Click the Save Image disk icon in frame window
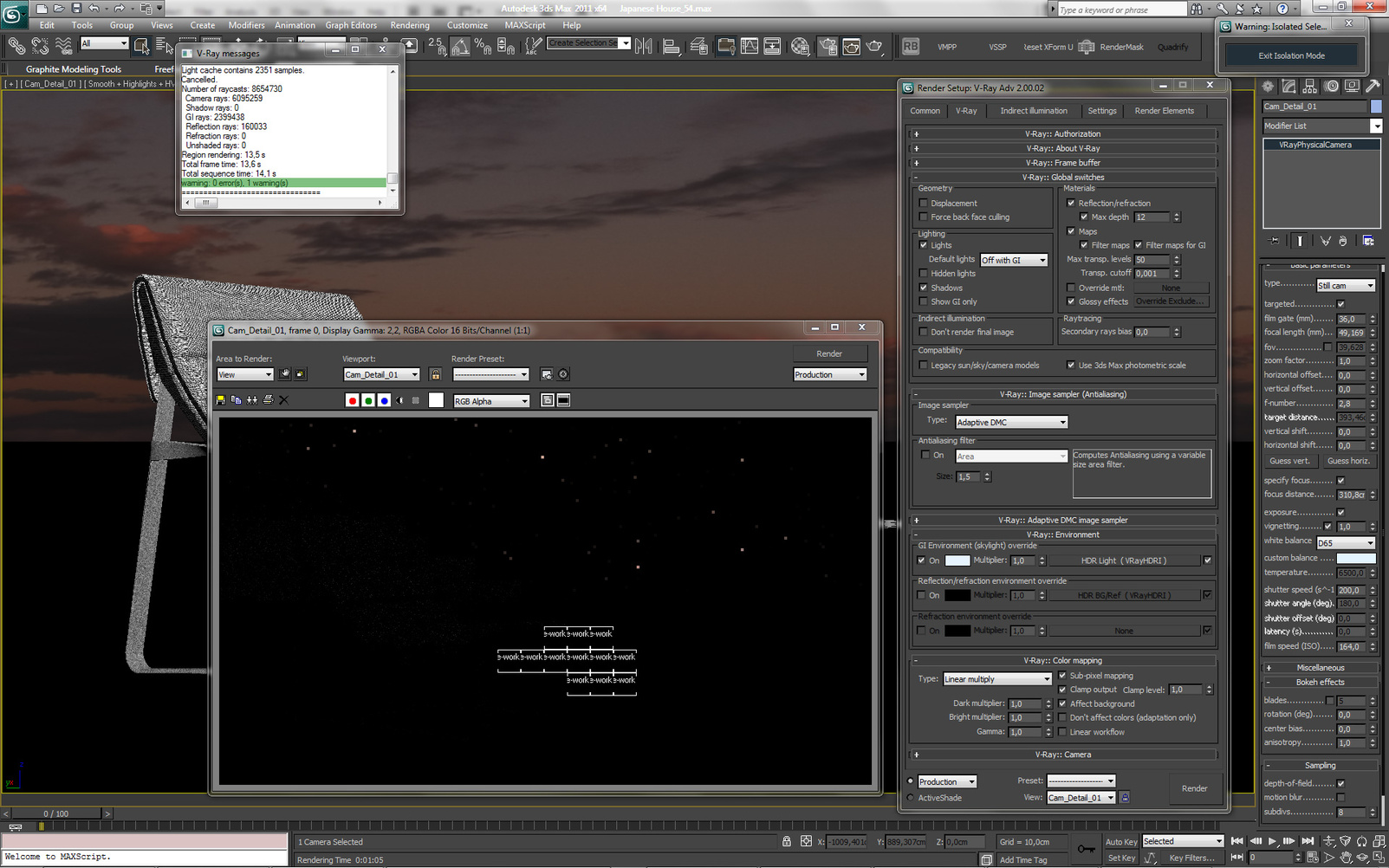1389x868 pixels. tap(221, 400)
